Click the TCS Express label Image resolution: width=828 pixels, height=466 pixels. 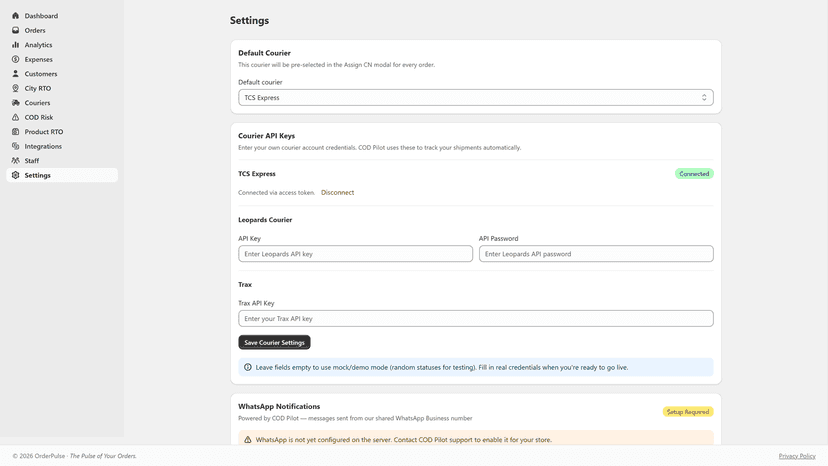coord(257,174)
